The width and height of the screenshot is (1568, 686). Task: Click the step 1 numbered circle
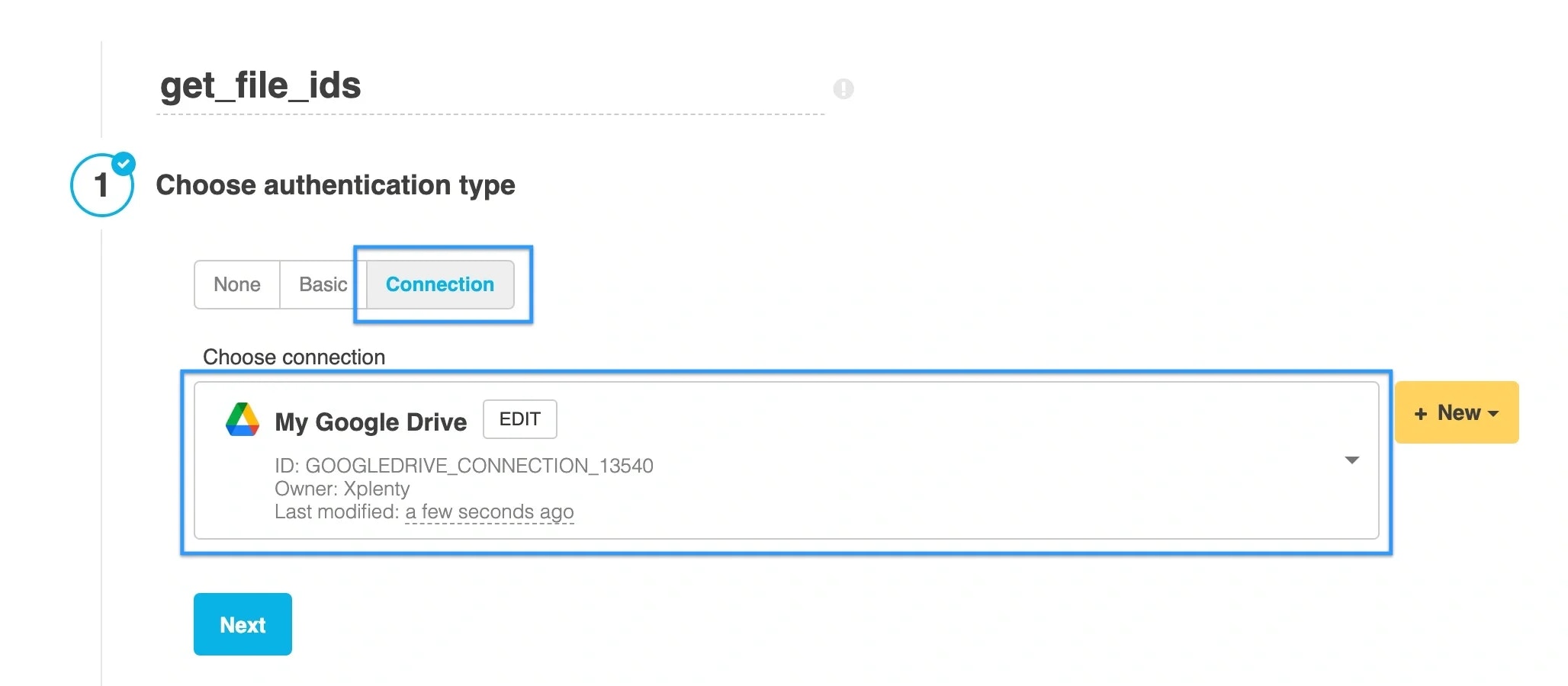pos(101,184)
